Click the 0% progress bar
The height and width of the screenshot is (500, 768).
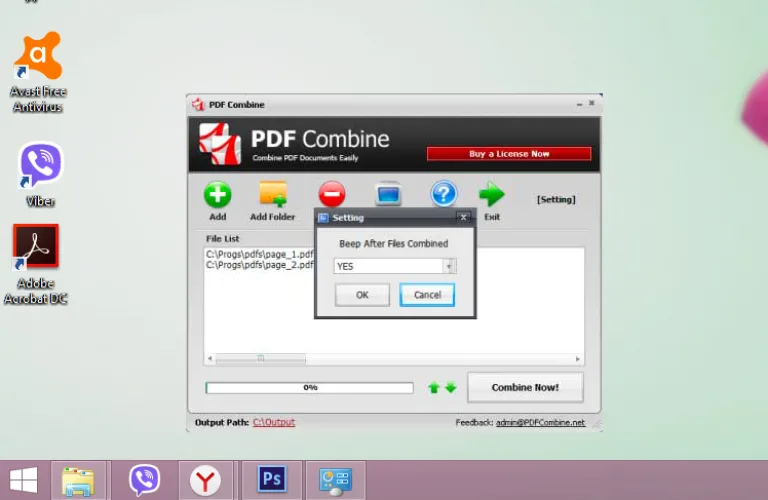pos(310,387)
